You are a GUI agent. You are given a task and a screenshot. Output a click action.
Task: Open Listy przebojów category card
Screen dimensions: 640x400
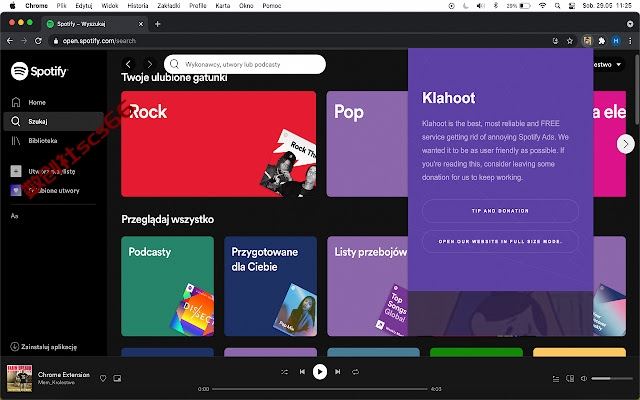pos(367,286)
